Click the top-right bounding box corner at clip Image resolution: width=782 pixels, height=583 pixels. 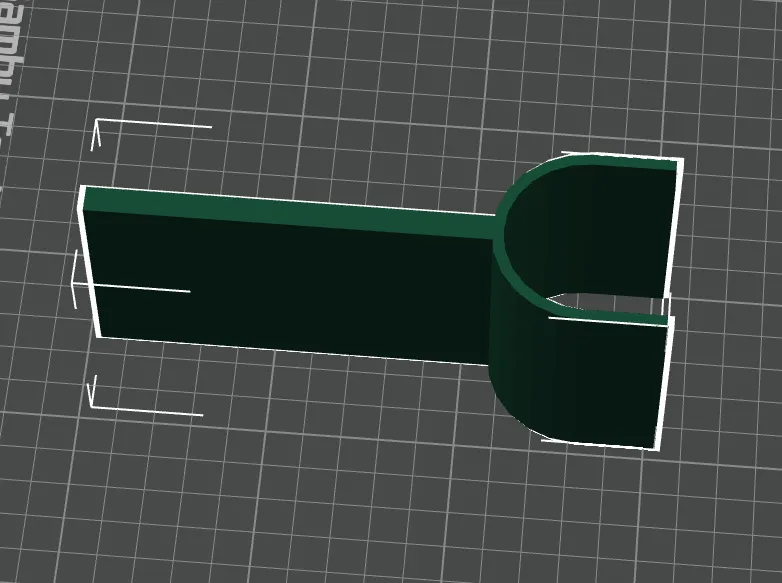tap(679, 161)
